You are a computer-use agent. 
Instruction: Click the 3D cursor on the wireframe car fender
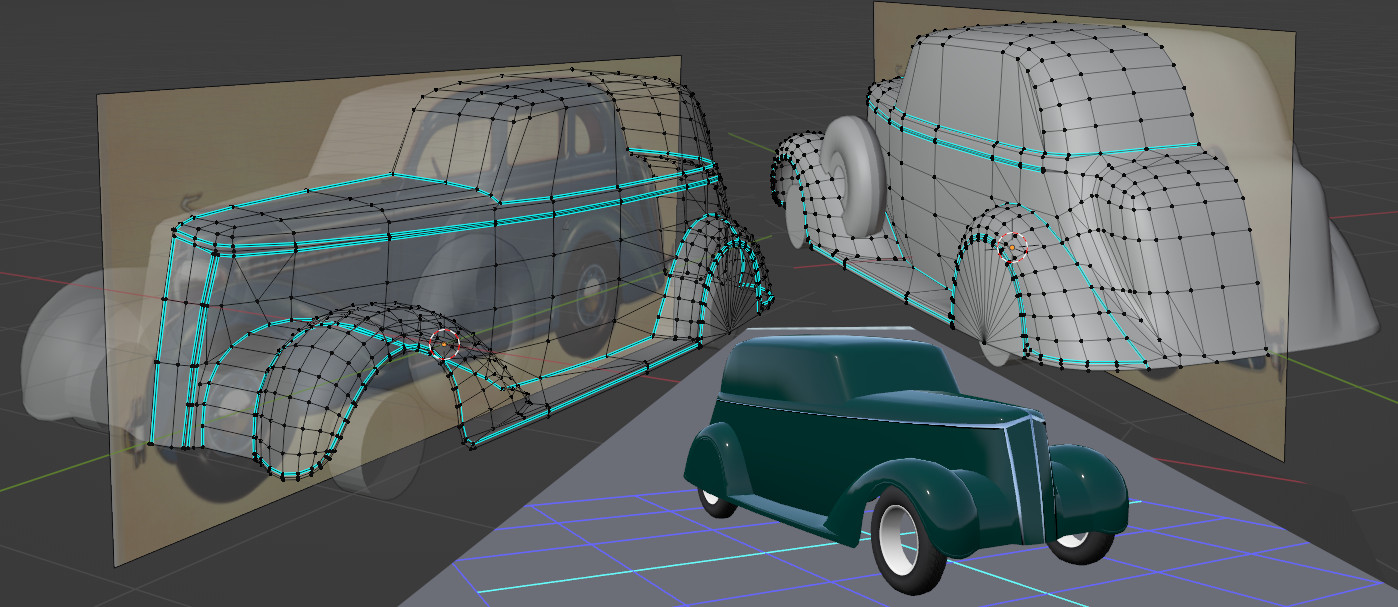tap(444, 343)
